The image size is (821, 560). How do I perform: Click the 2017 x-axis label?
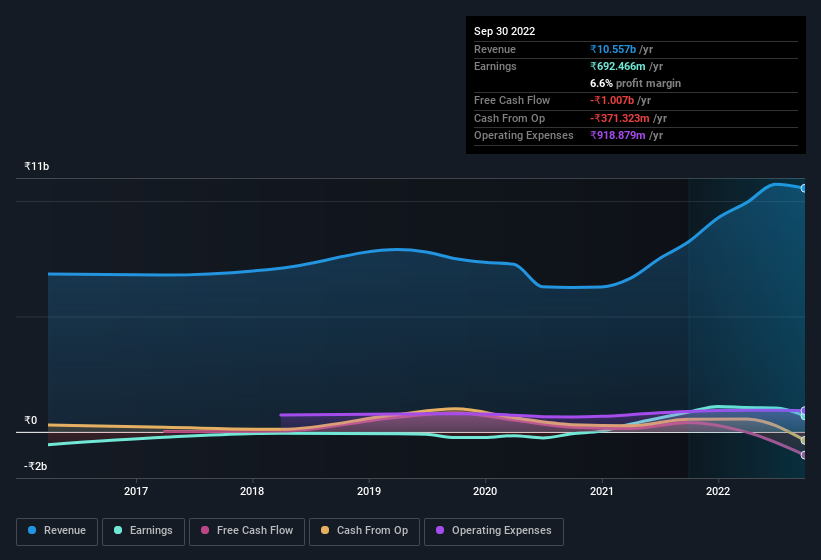point(136,491)
